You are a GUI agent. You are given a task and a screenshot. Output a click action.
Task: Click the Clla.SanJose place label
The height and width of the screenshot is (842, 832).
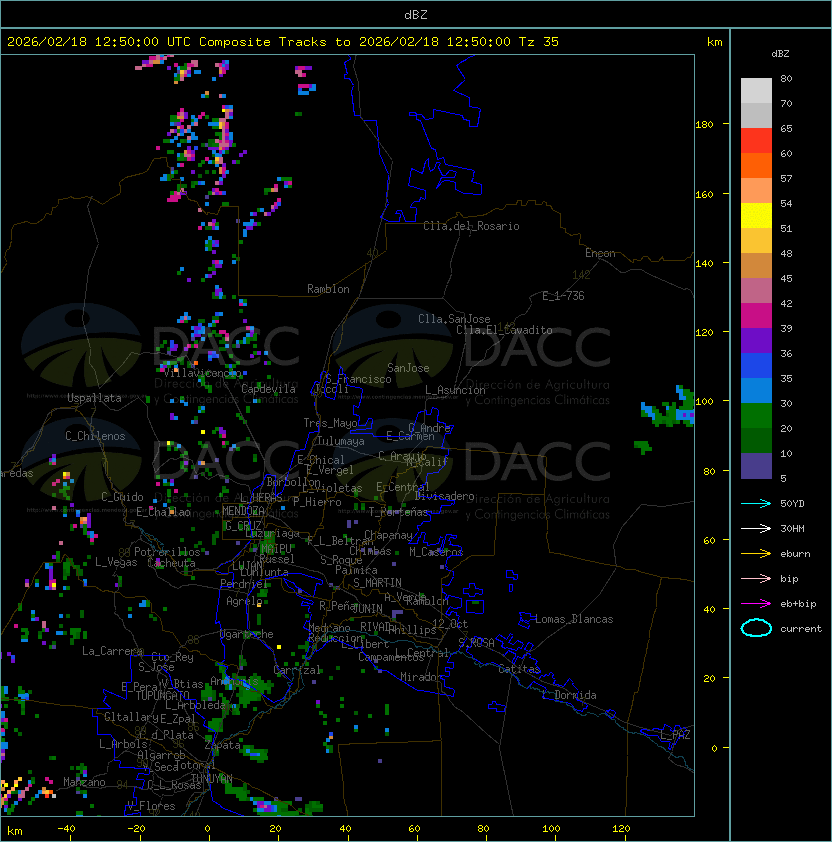tap(454, 319)
